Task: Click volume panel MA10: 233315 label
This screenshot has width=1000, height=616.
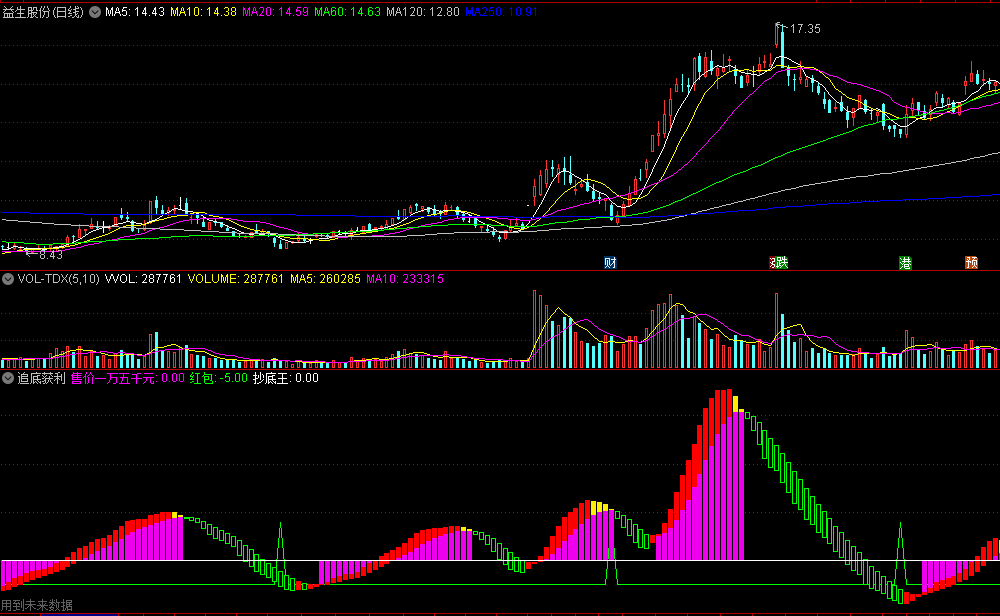Action: [405, 279]
